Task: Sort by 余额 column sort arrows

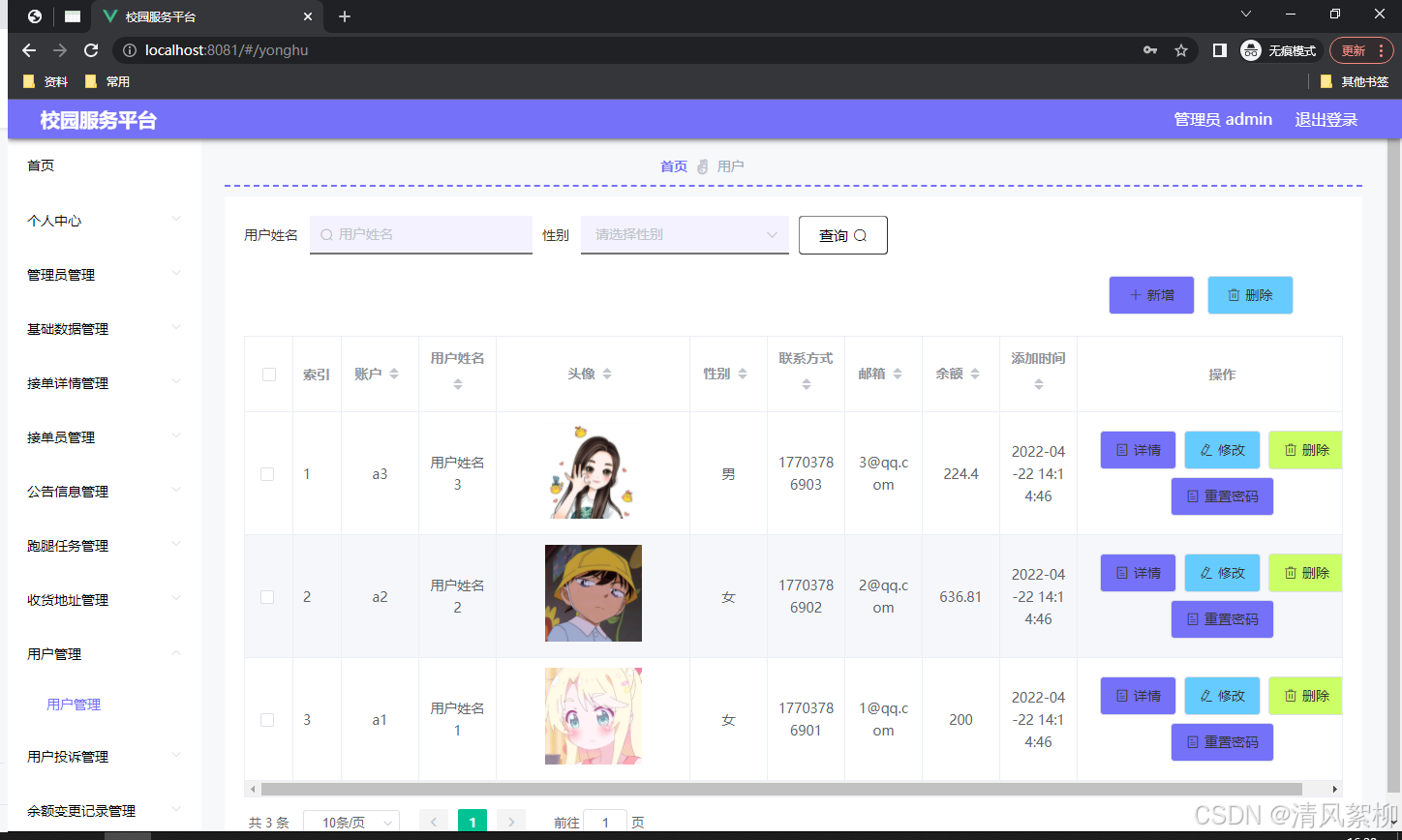Action: 975,374
